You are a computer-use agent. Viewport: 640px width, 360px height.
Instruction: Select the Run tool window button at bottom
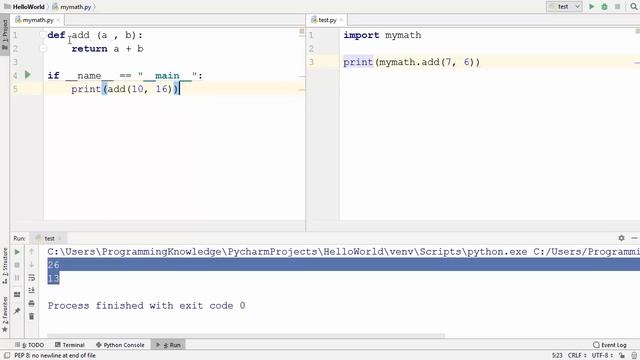pos(168,345)
